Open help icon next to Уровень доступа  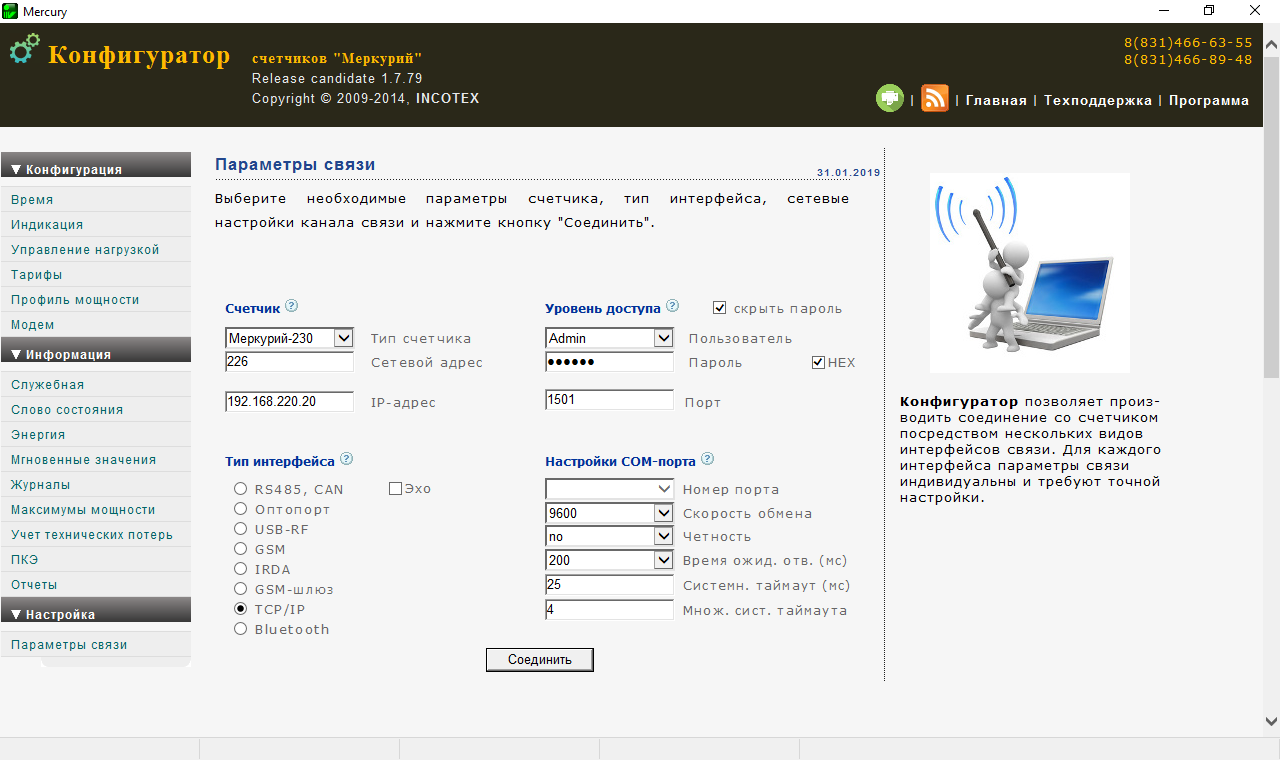tap(672, 306)
